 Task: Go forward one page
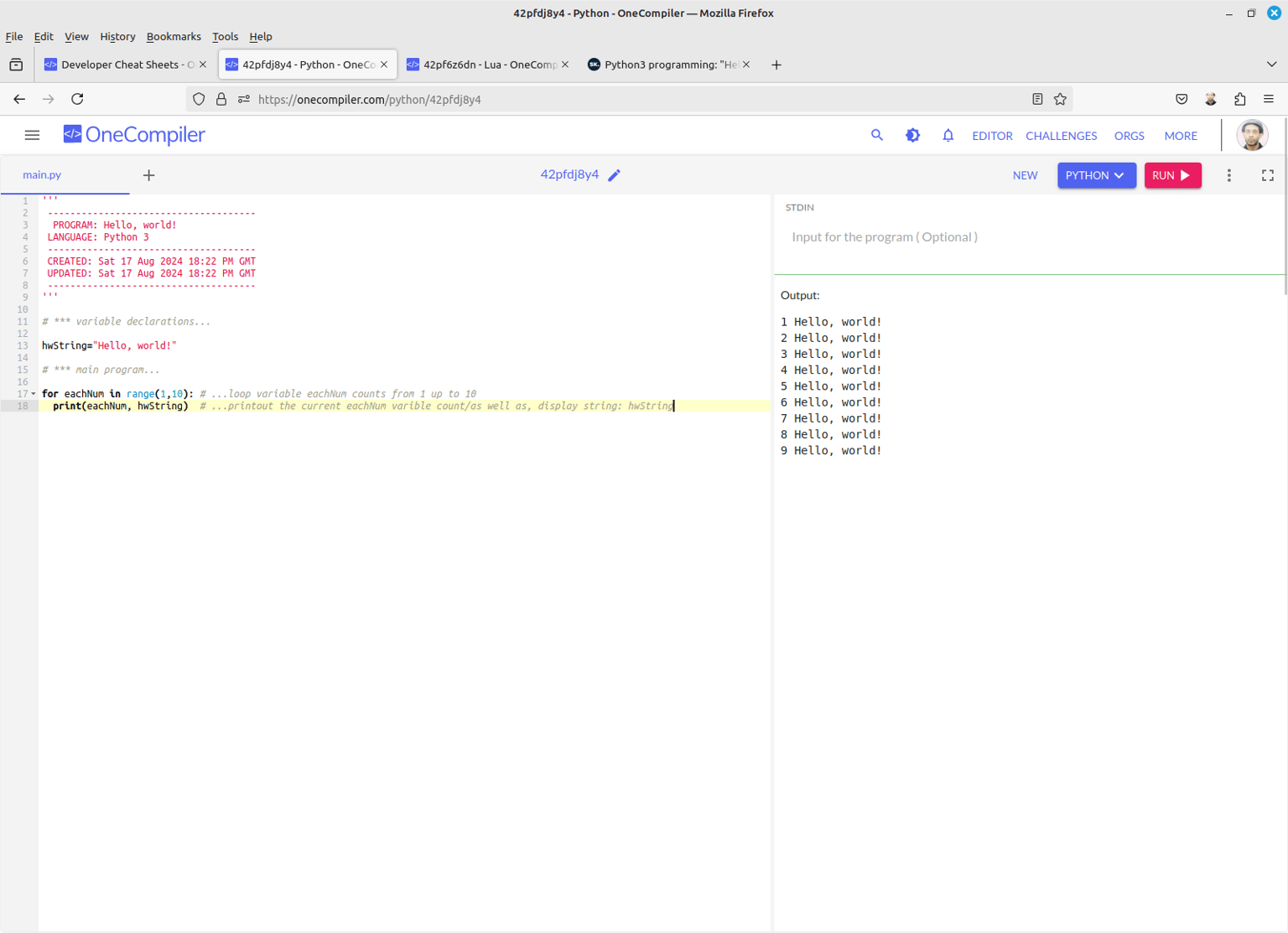point(49,99)
